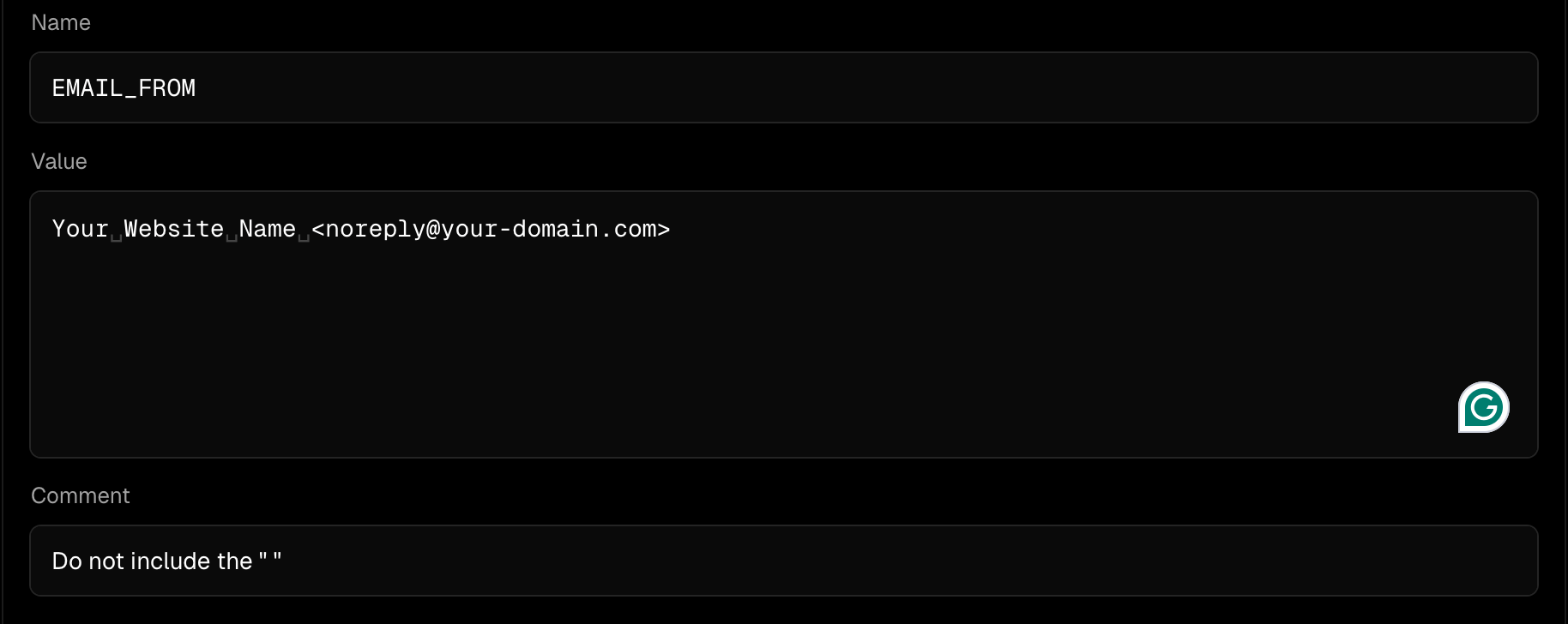Viewport: 1568px width, 624px height.
Task: Click the Name field label
Action: click(61, 22)
